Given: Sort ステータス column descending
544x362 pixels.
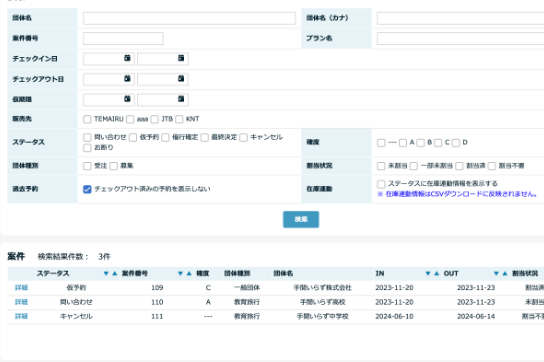Looking at the screenshot, I should point(106,273).
